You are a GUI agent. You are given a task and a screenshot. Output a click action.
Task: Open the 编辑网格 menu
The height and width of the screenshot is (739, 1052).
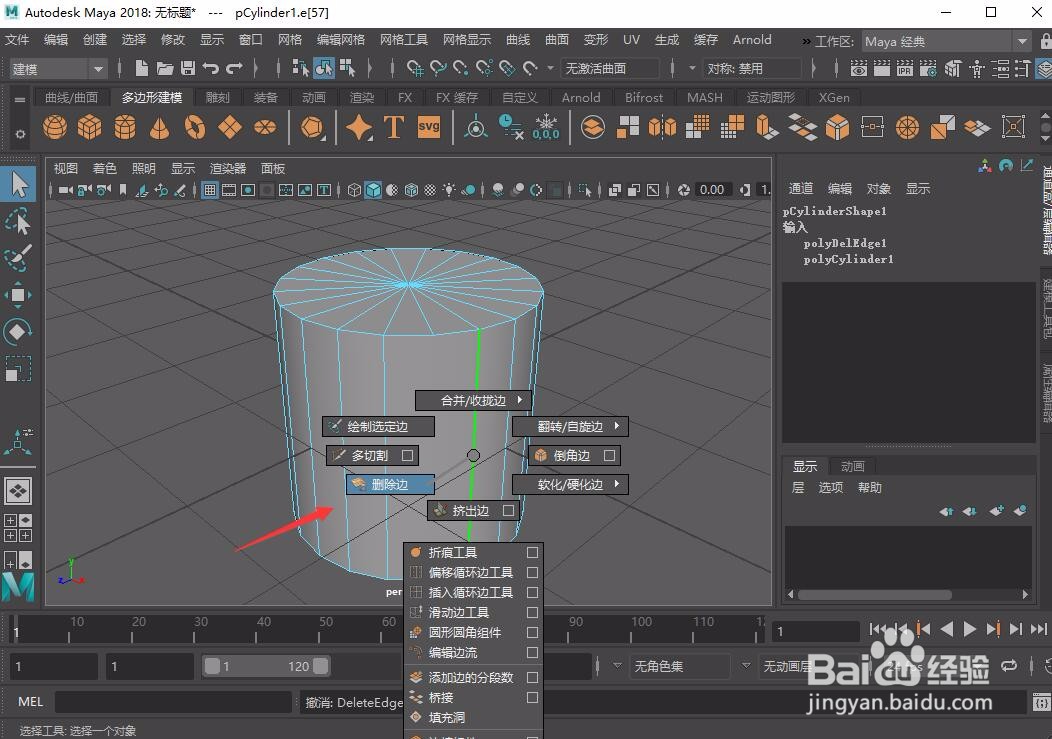point(341,40)
